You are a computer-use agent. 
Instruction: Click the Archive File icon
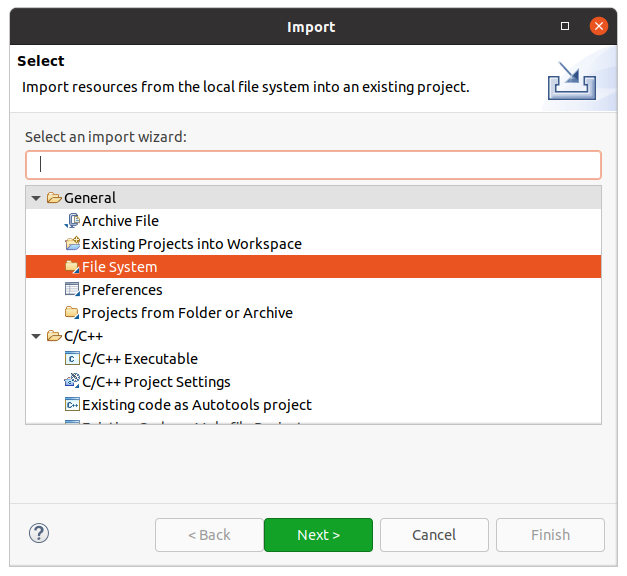coord(72,221)
